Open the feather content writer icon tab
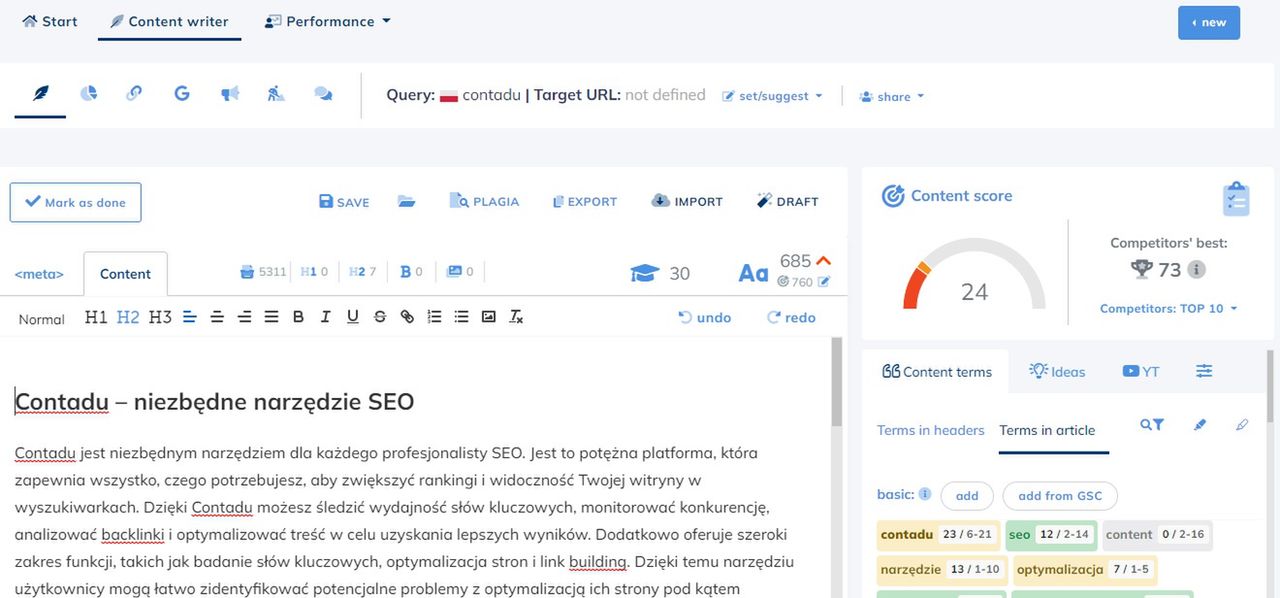Viewport: 1280px width, 598px height. 41,94
